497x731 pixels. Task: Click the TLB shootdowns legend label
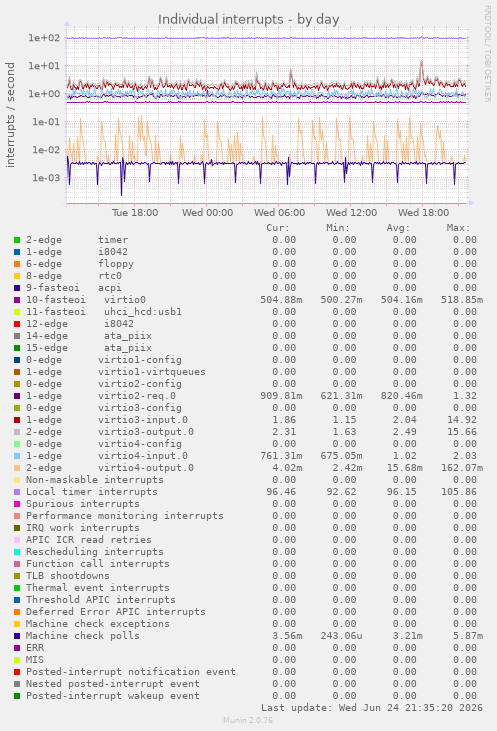(x=68, y=576)
